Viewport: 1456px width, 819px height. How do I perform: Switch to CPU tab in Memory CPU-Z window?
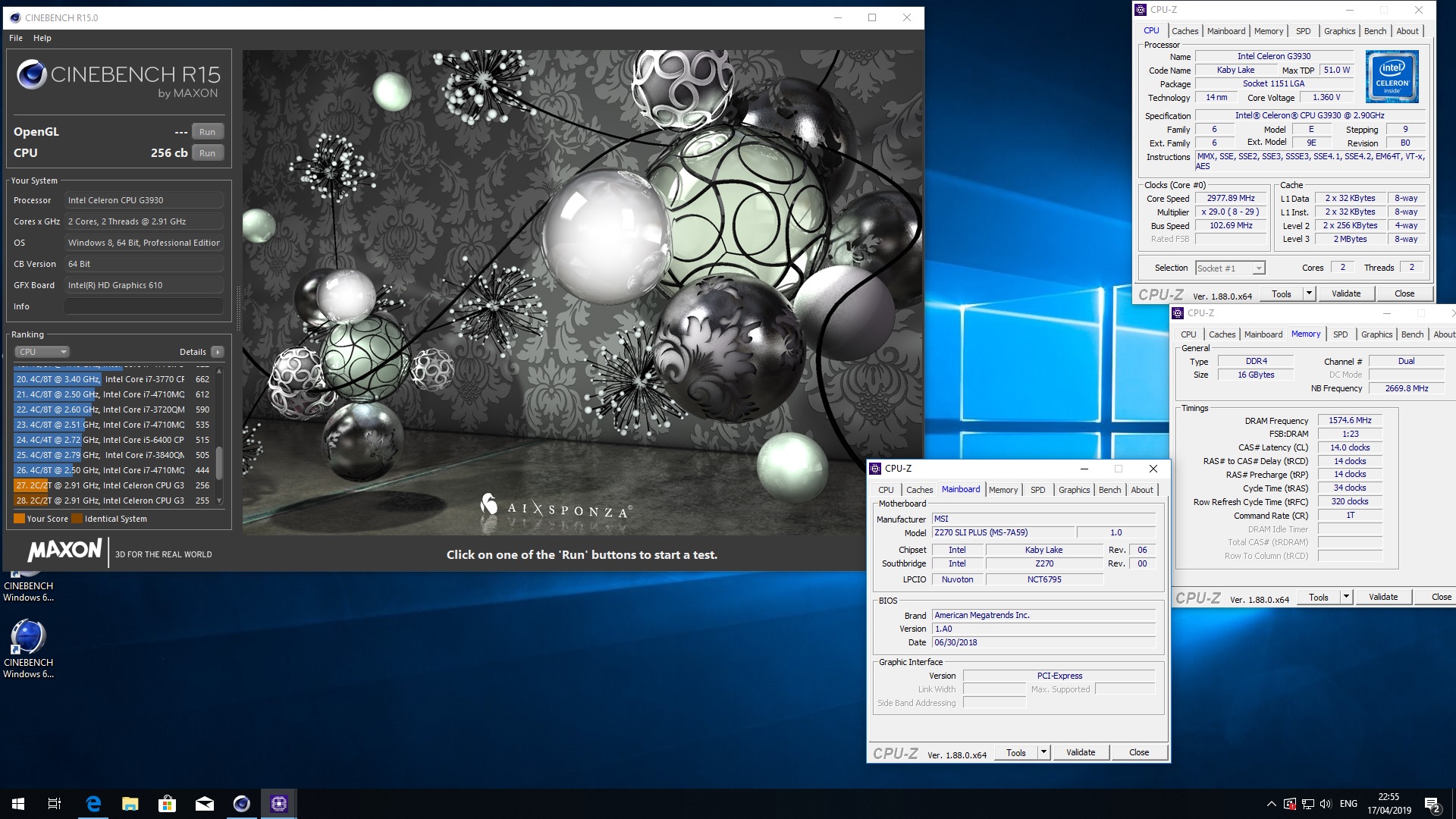click(x=1188, y=334)
